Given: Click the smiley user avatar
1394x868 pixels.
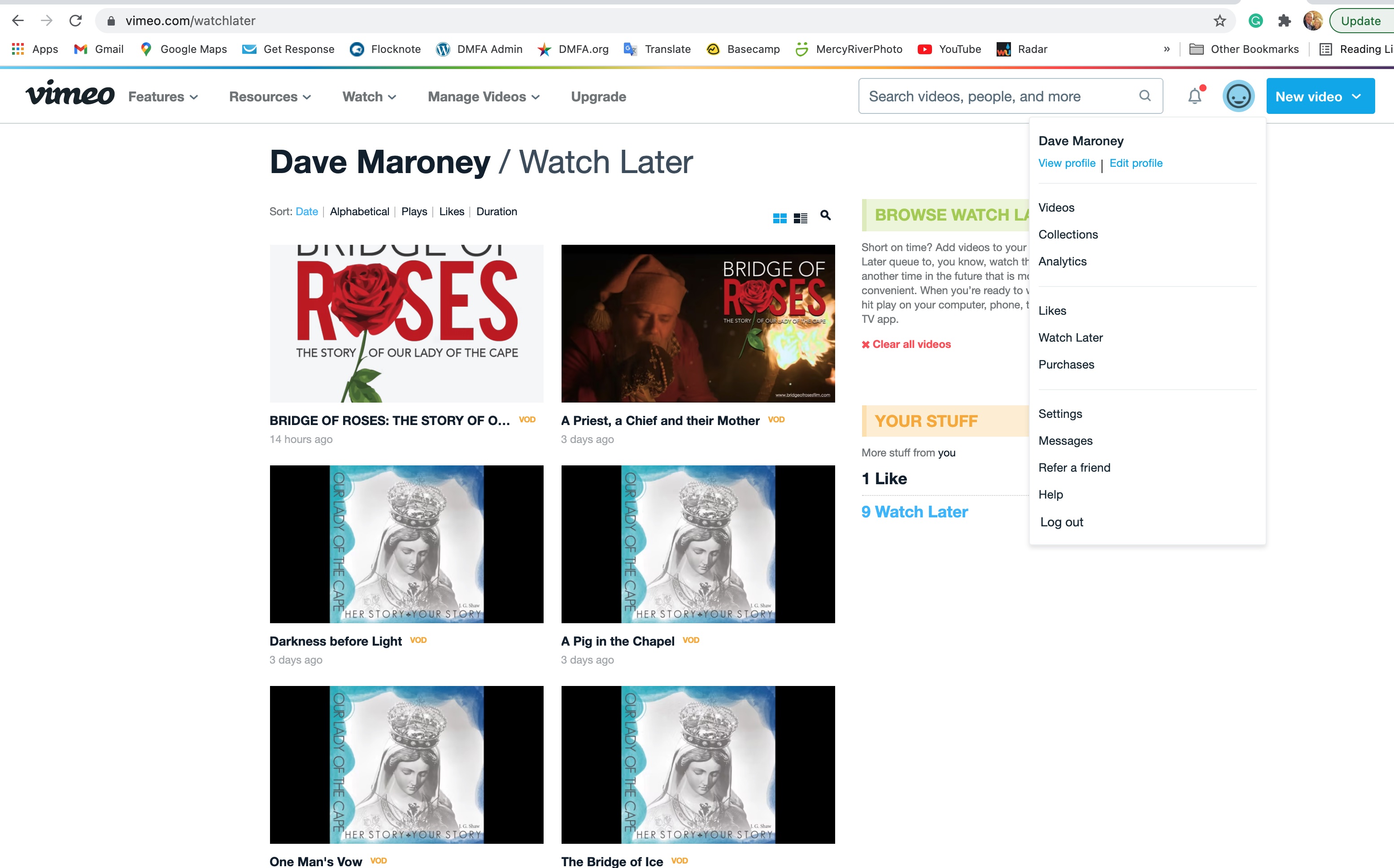Looking at the screenshot, I should coord(1238,96).
